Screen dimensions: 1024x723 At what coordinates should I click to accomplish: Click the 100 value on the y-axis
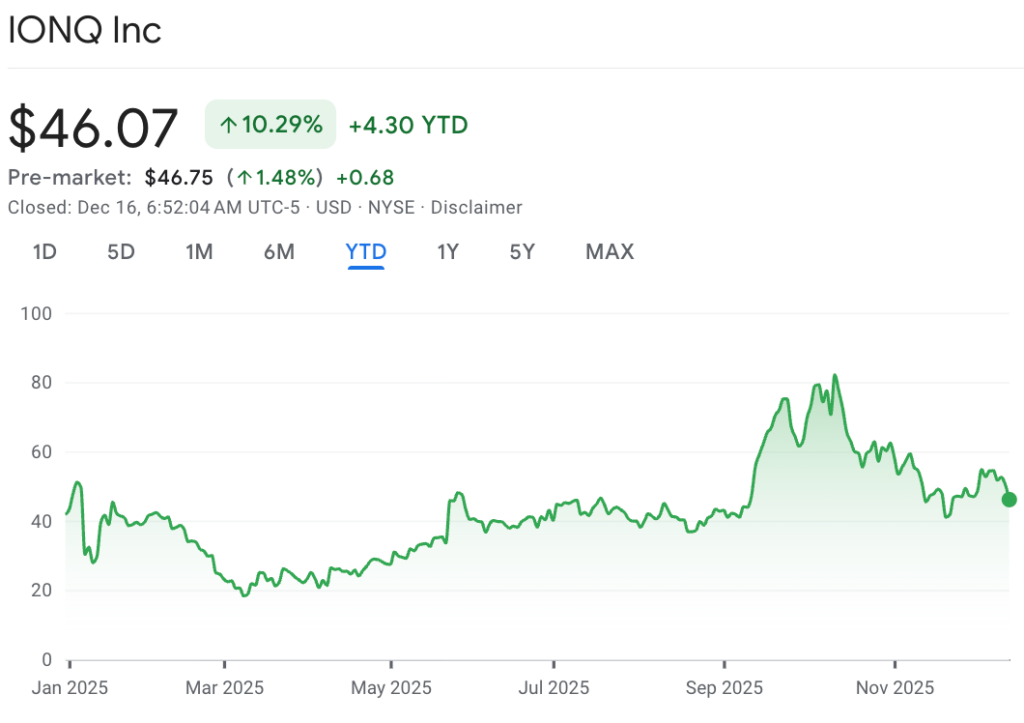click(36, 314)
